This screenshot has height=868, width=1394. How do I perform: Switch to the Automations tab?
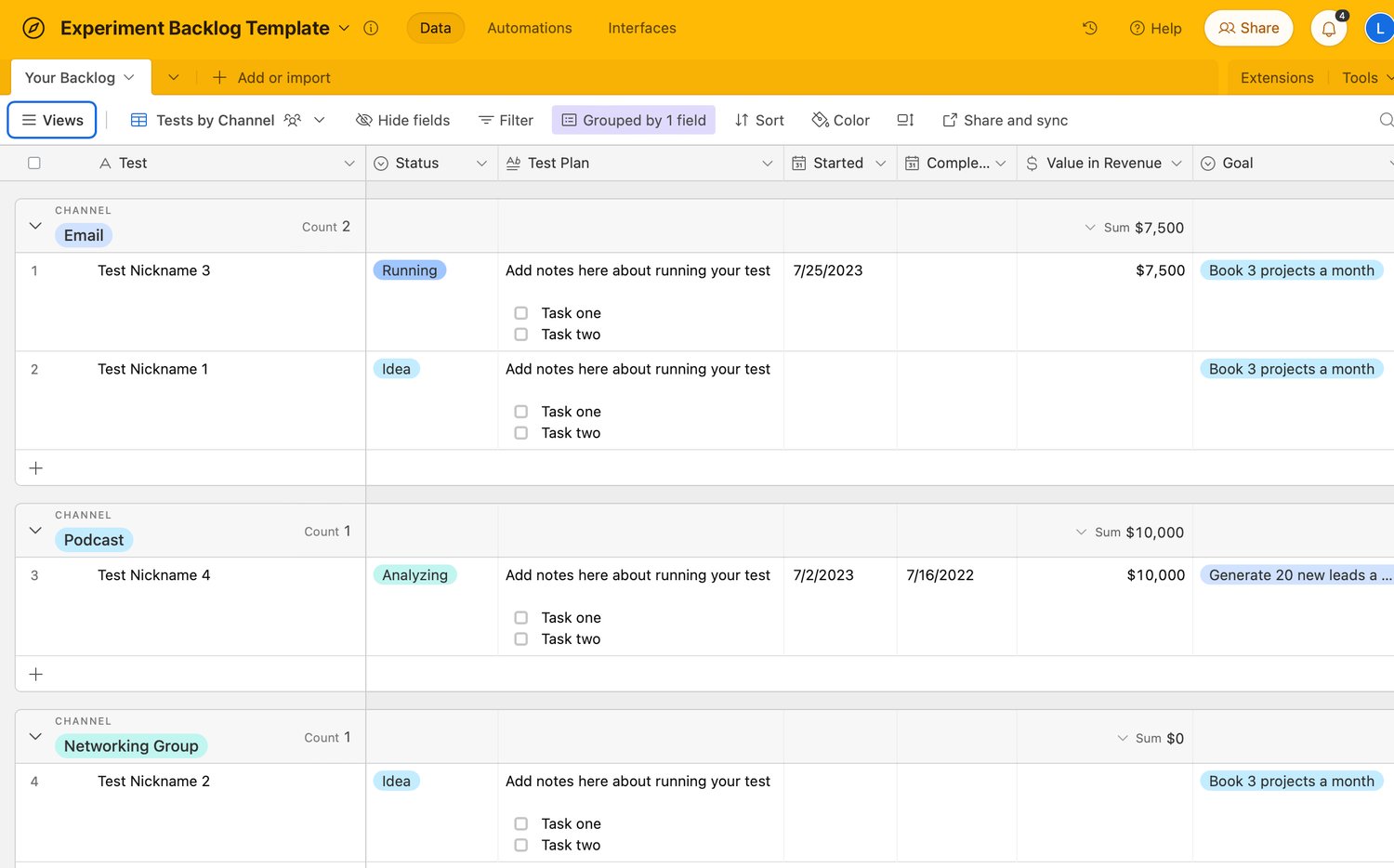[x=530, y=28]
